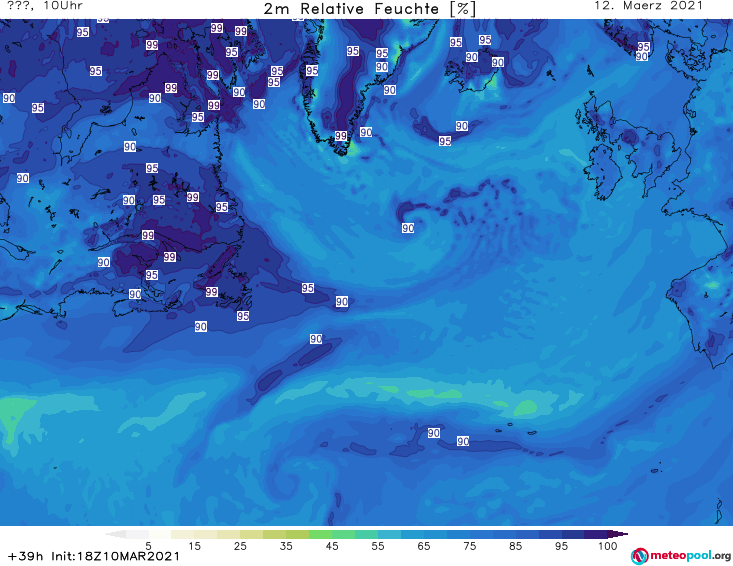Viewport: 733px width, 566px height.
Task: Click the purple arrow end of the color bar
Action: click(x=618, y=534)
